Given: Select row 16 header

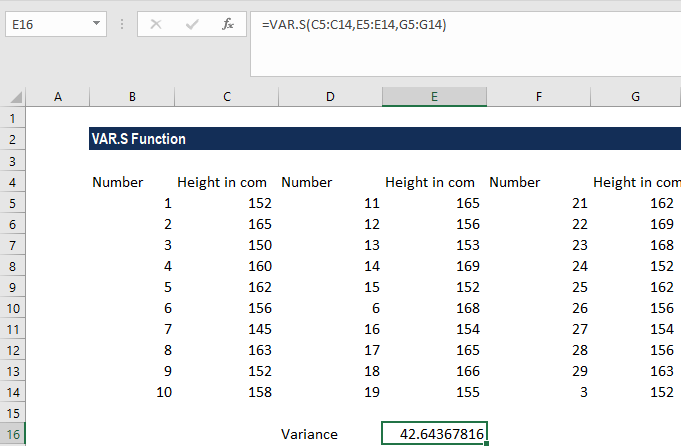Looking at the screenshot, I should 13,434.
